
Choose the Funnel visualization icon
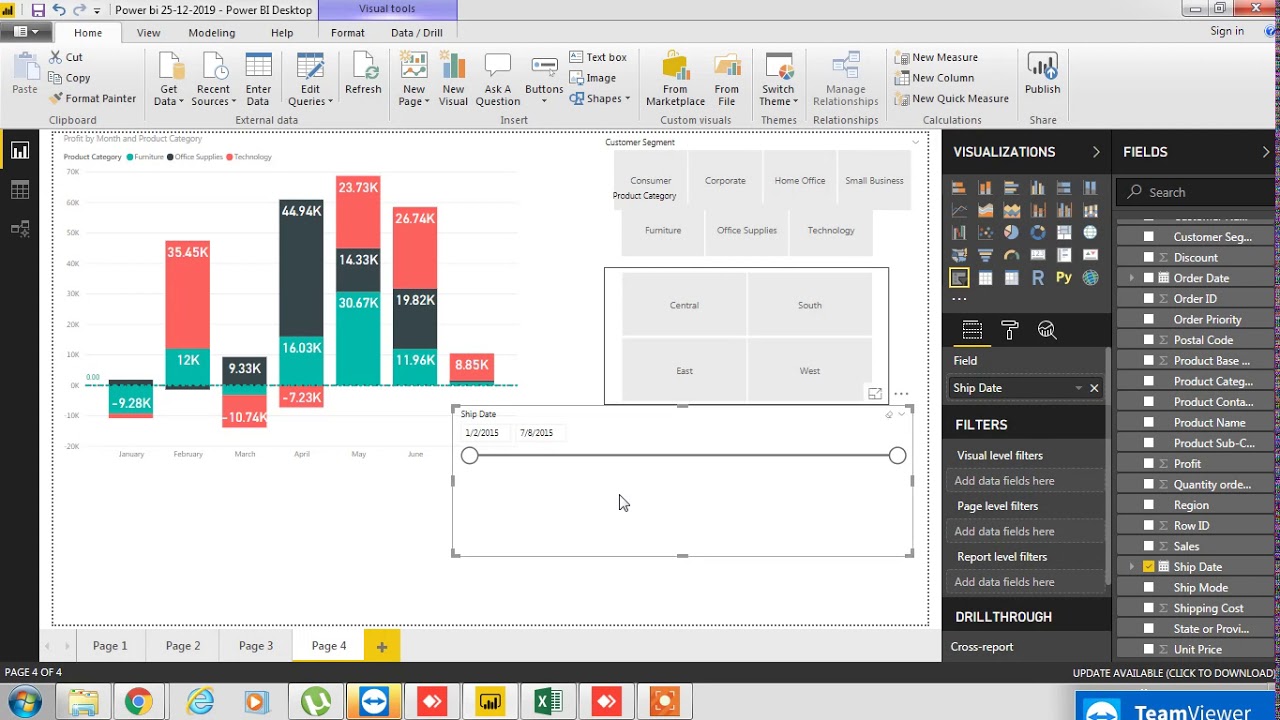(x=985, y=255)
